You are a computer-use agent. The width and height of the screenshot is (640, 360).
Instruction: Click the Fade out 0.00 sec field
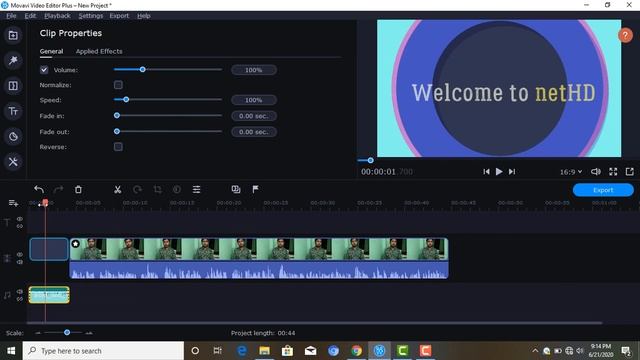click(254, 132)
